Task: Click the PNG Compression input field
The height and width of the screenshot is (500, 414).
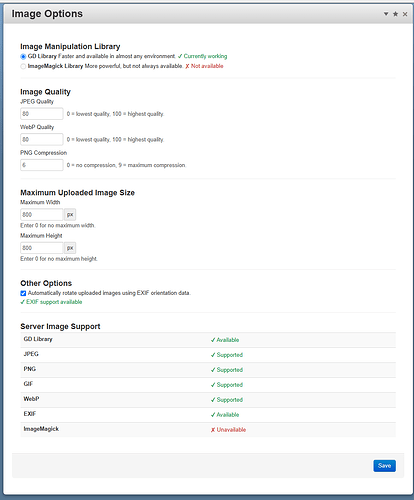Action: (42, 165)
